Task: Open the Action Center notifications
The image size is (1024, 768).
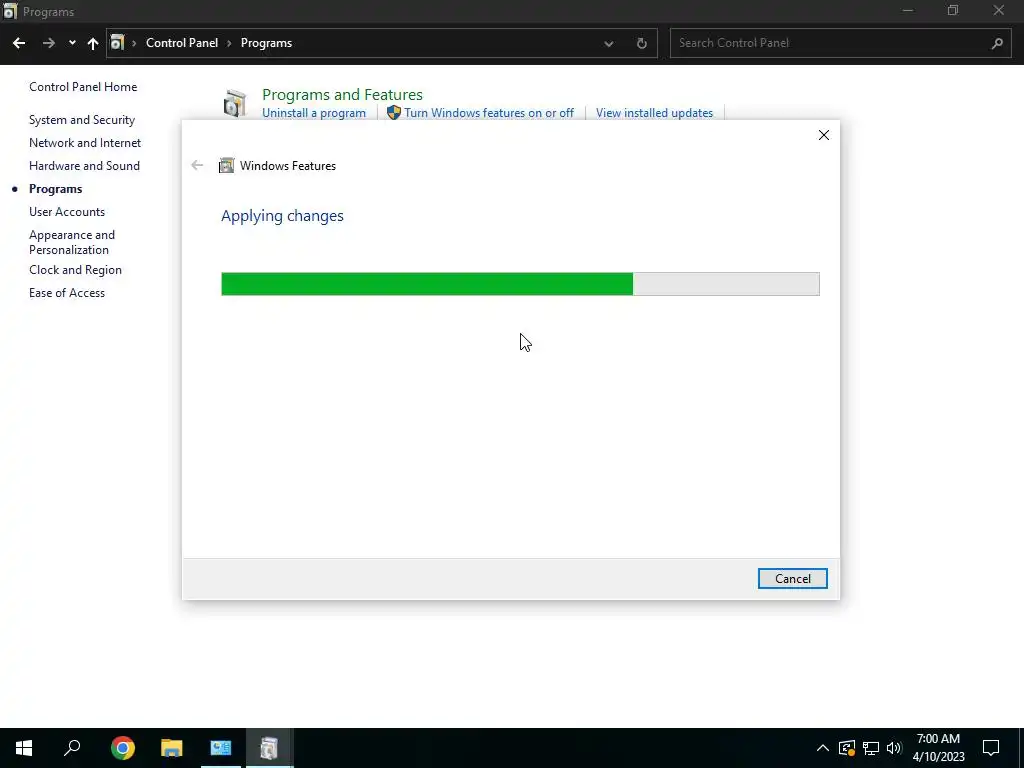Action: coord(991,748)
